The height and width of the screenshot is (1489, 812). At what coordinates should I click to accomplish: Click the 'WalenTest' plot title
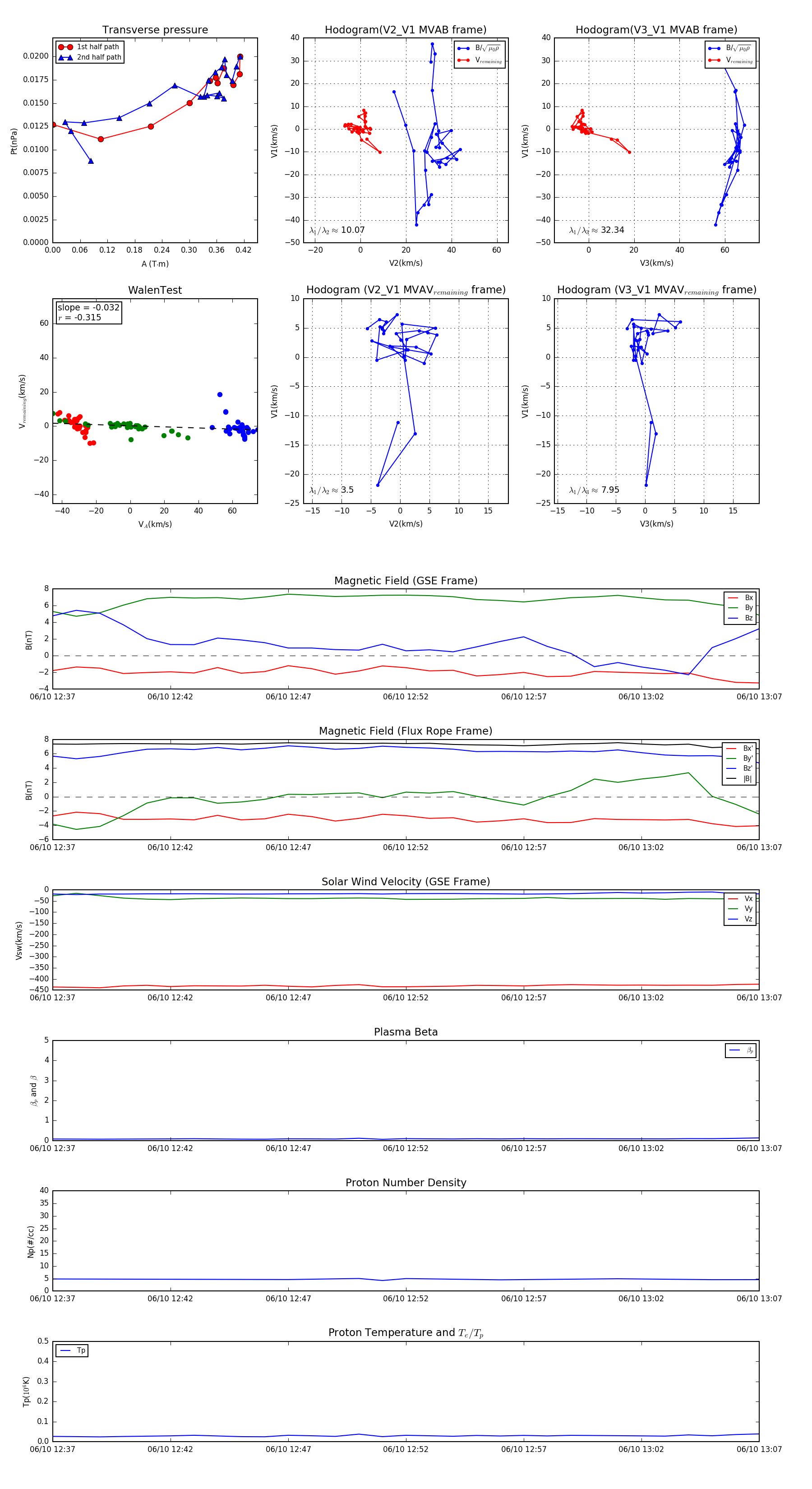[155, 290]
